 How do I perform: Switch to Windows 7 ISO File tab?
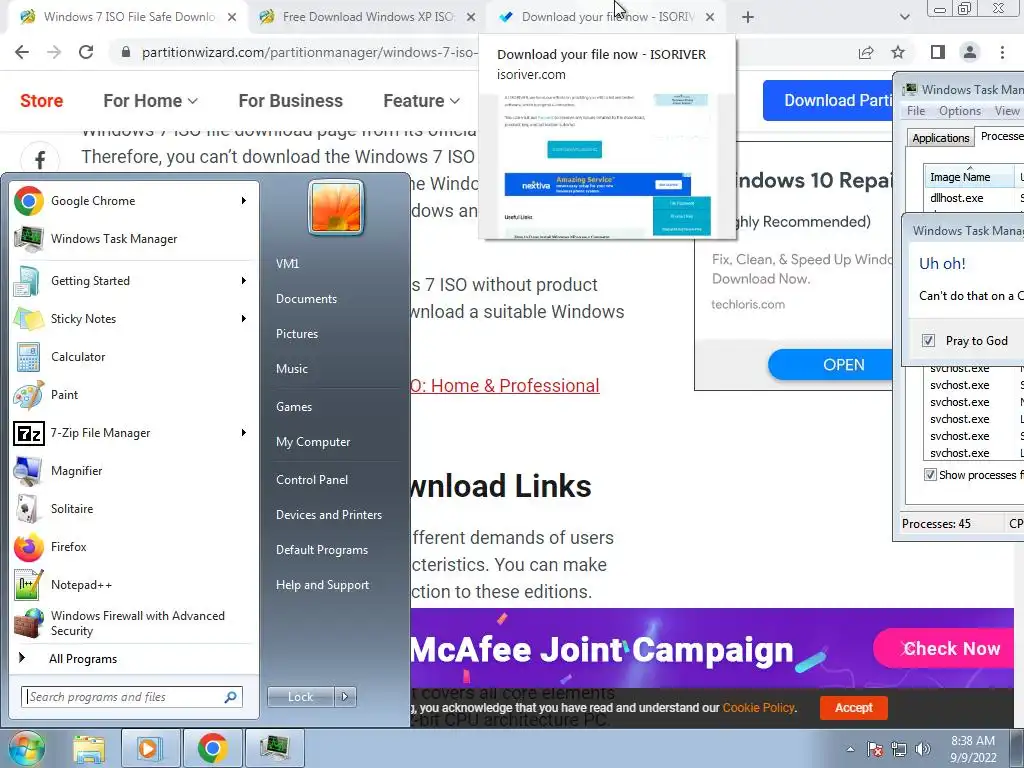(x=129, y=17)
